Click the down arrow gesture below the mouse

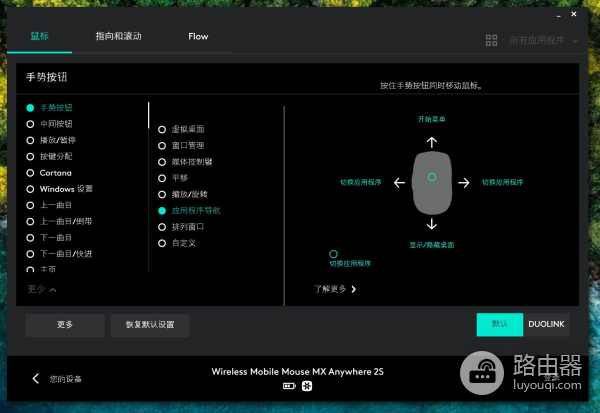(432, 224)
